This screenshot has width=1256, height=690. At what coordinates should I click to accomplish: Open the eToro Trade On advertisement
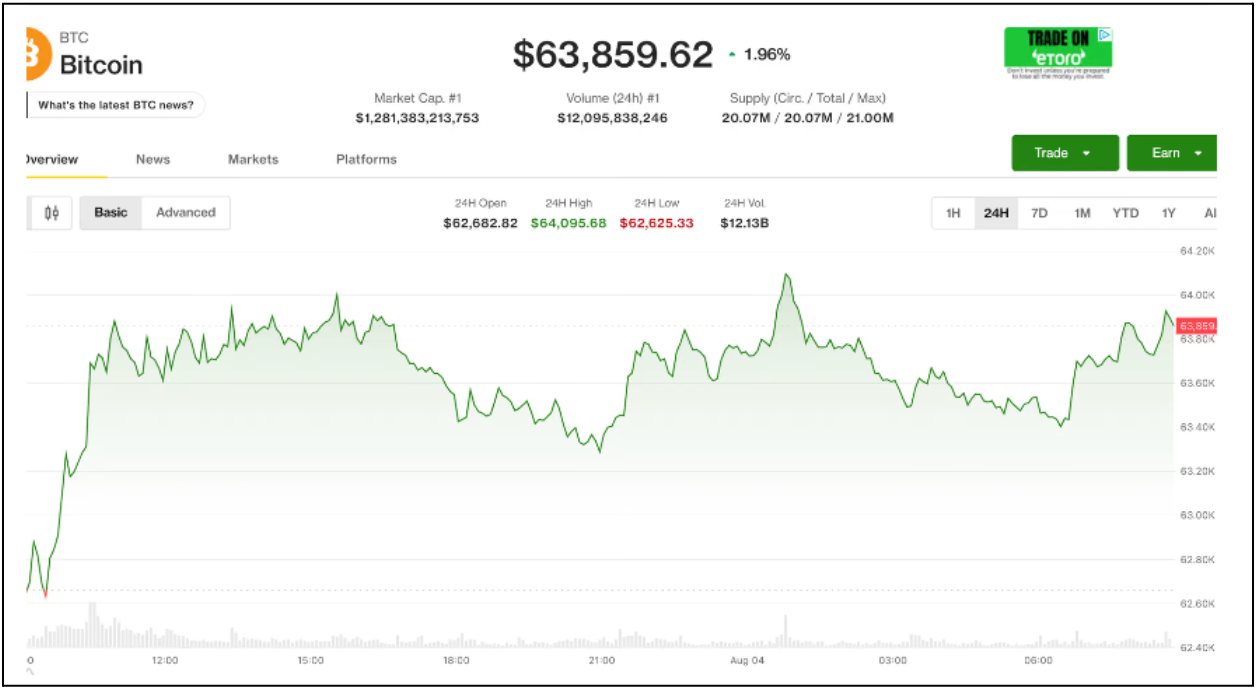click(x=1058, y=51)
